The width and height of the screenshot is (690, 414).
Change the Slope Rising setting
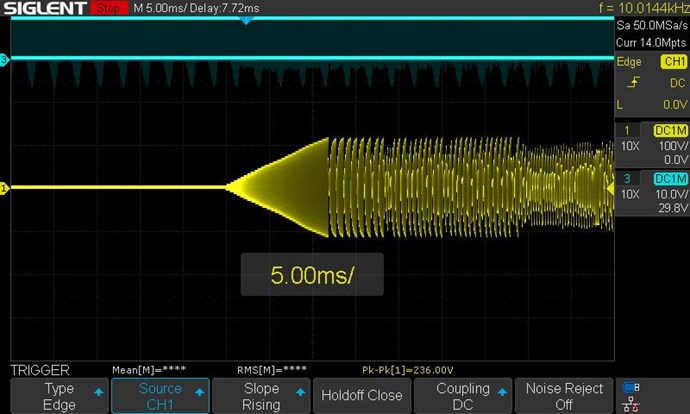coord(261,396)
